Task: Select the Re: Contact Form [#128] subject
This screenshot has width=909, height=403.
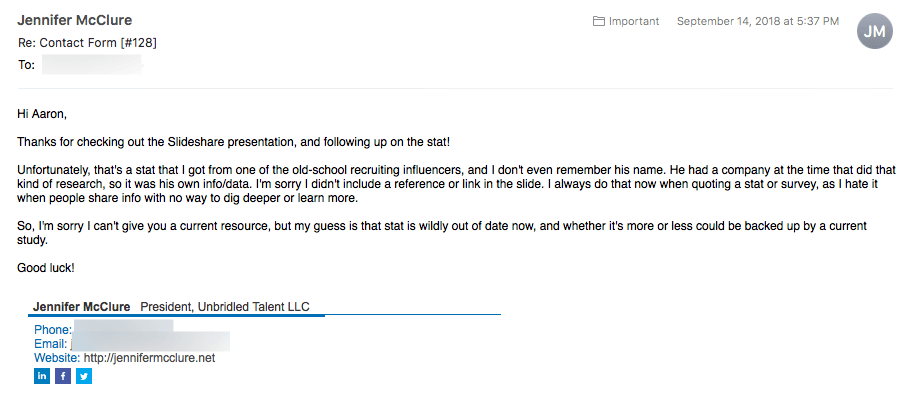Action: 87,43
